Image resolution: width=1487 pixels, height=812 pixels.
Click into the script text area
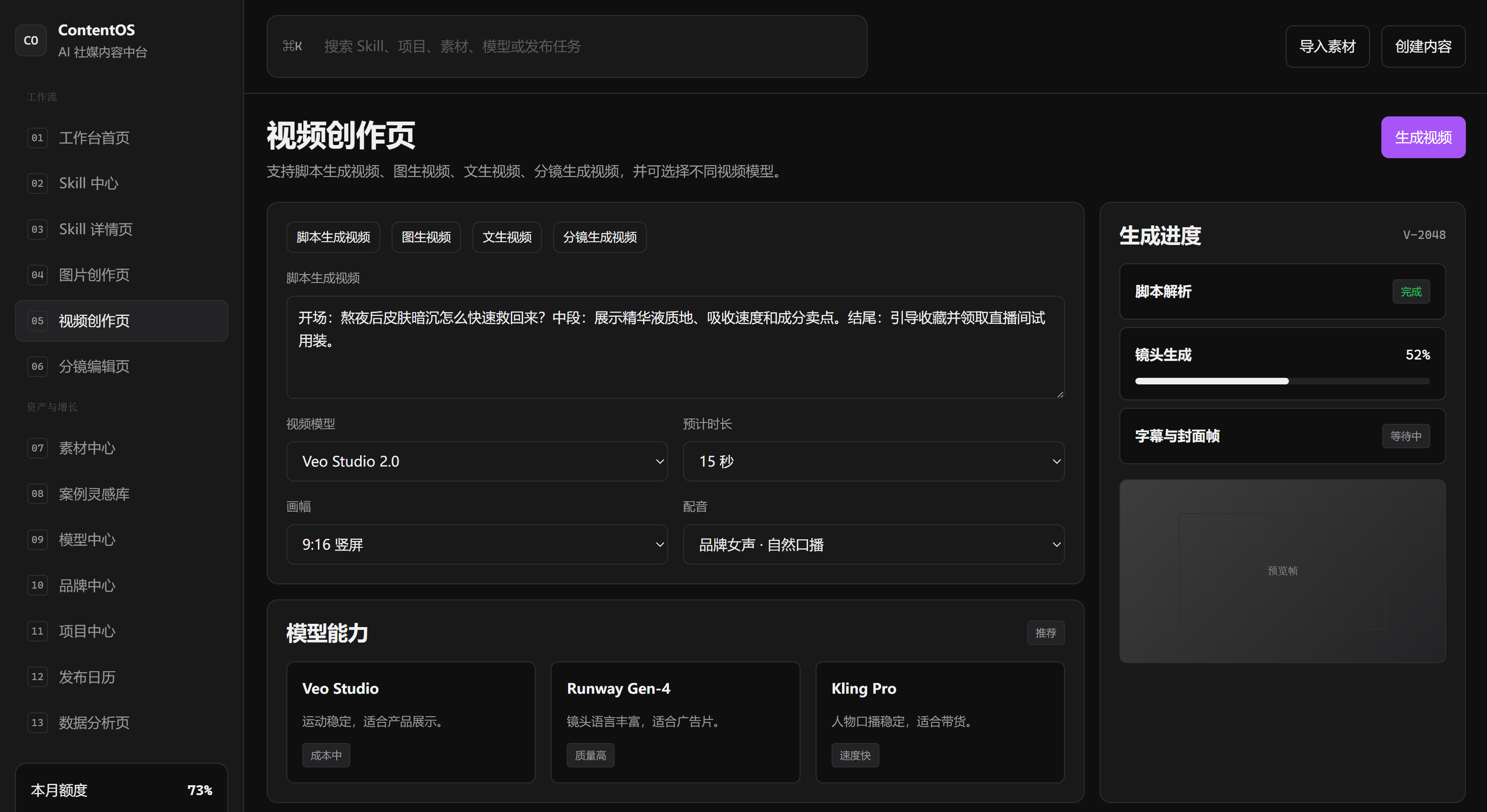pos(675,347)
